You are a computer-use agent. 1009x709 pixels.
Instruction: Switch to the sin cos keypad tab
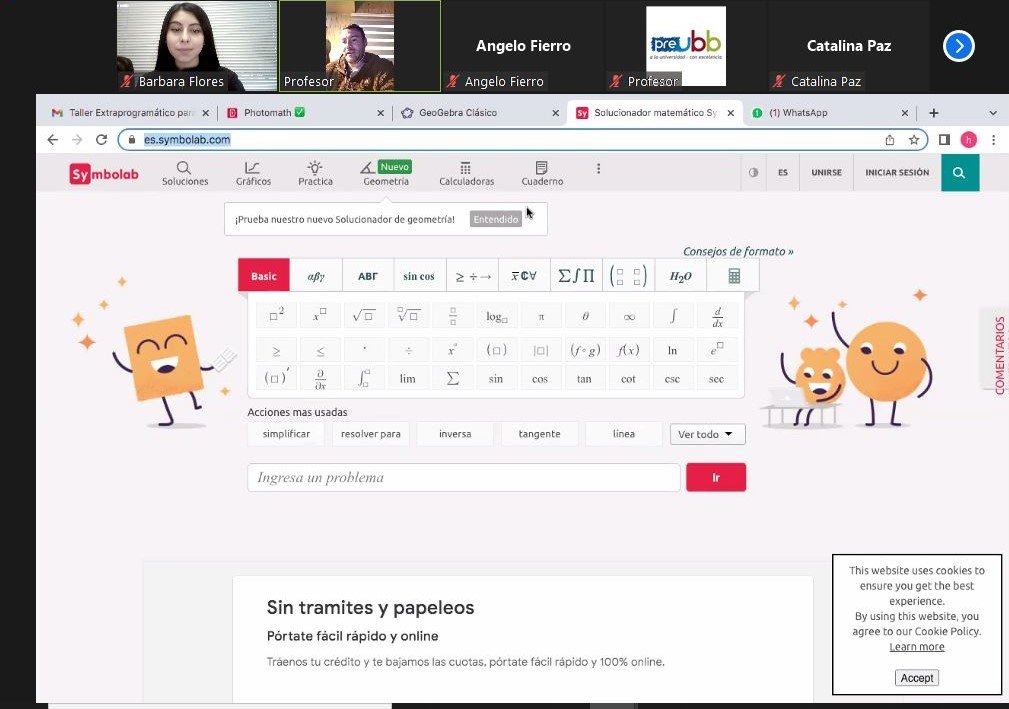[419, 276]
